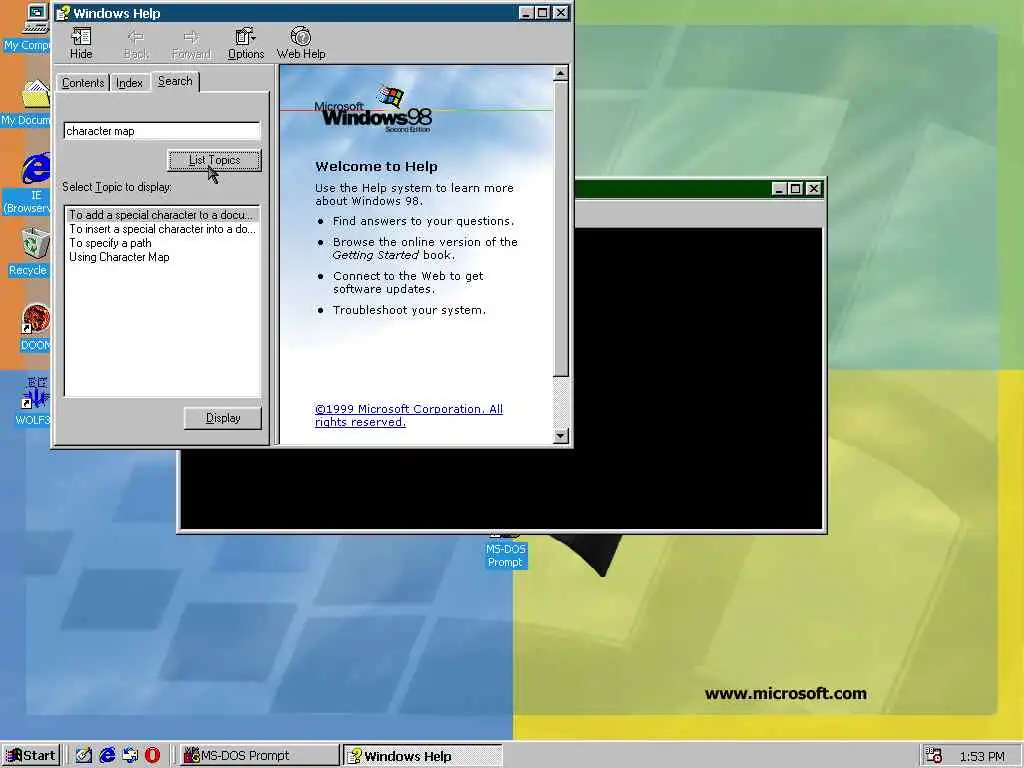Click the Show Desktop quick launch icon
The width and height of the screenshot is (1024, 768).
click(84, 756)
